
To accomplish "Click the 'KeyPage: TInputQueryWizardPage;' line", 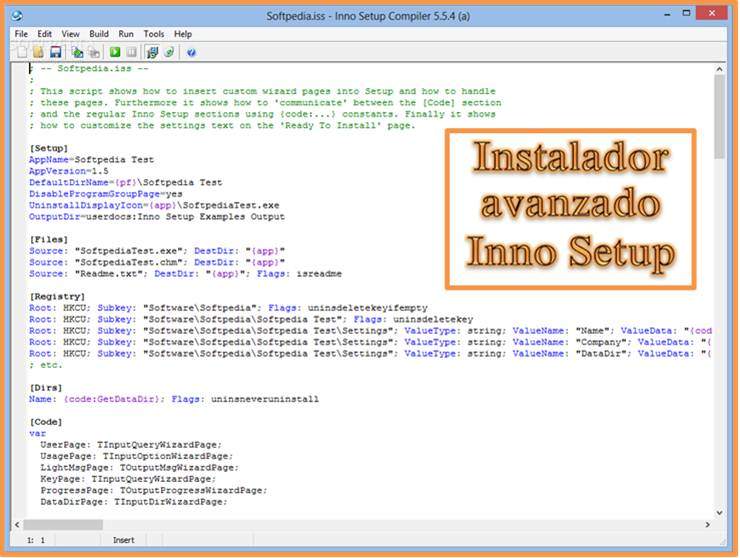I will (128, 479).
